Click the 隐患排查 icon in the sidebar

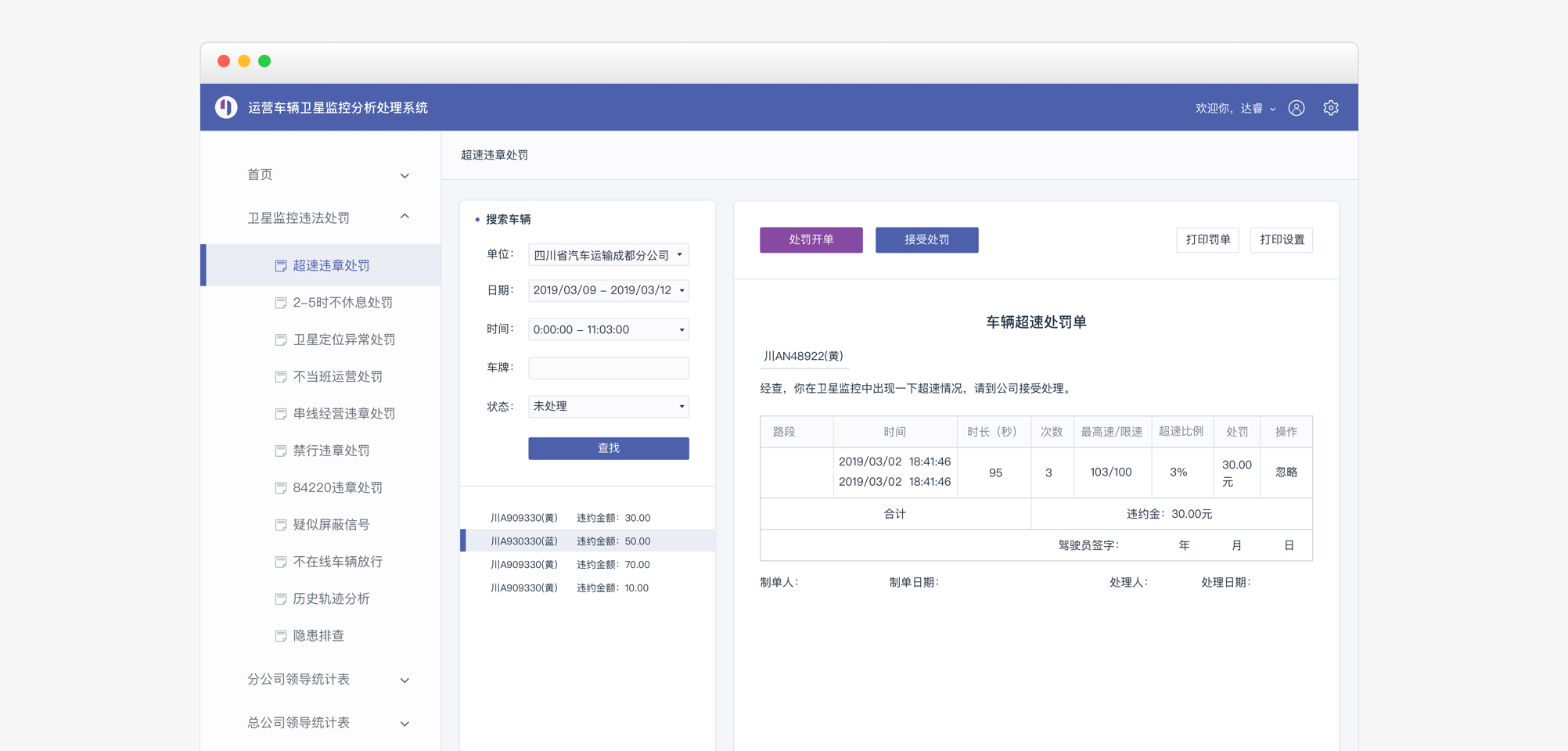click(281, 635)
